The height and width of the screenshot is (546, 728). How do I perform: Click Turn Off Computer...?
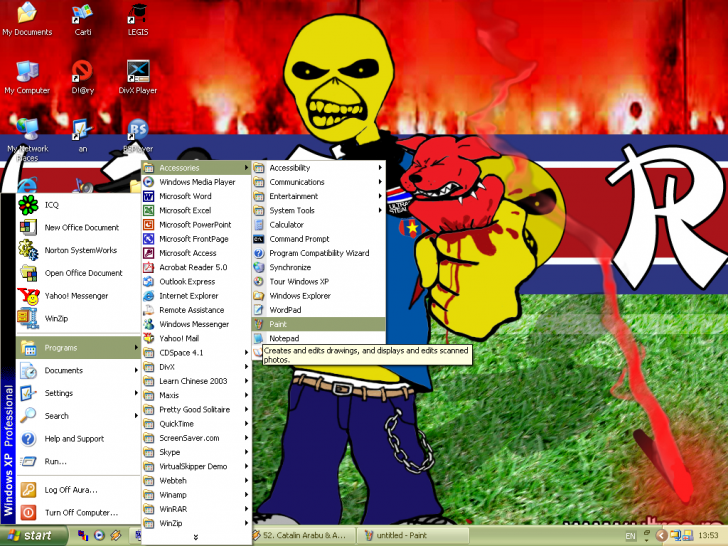[x=78, y=513]
